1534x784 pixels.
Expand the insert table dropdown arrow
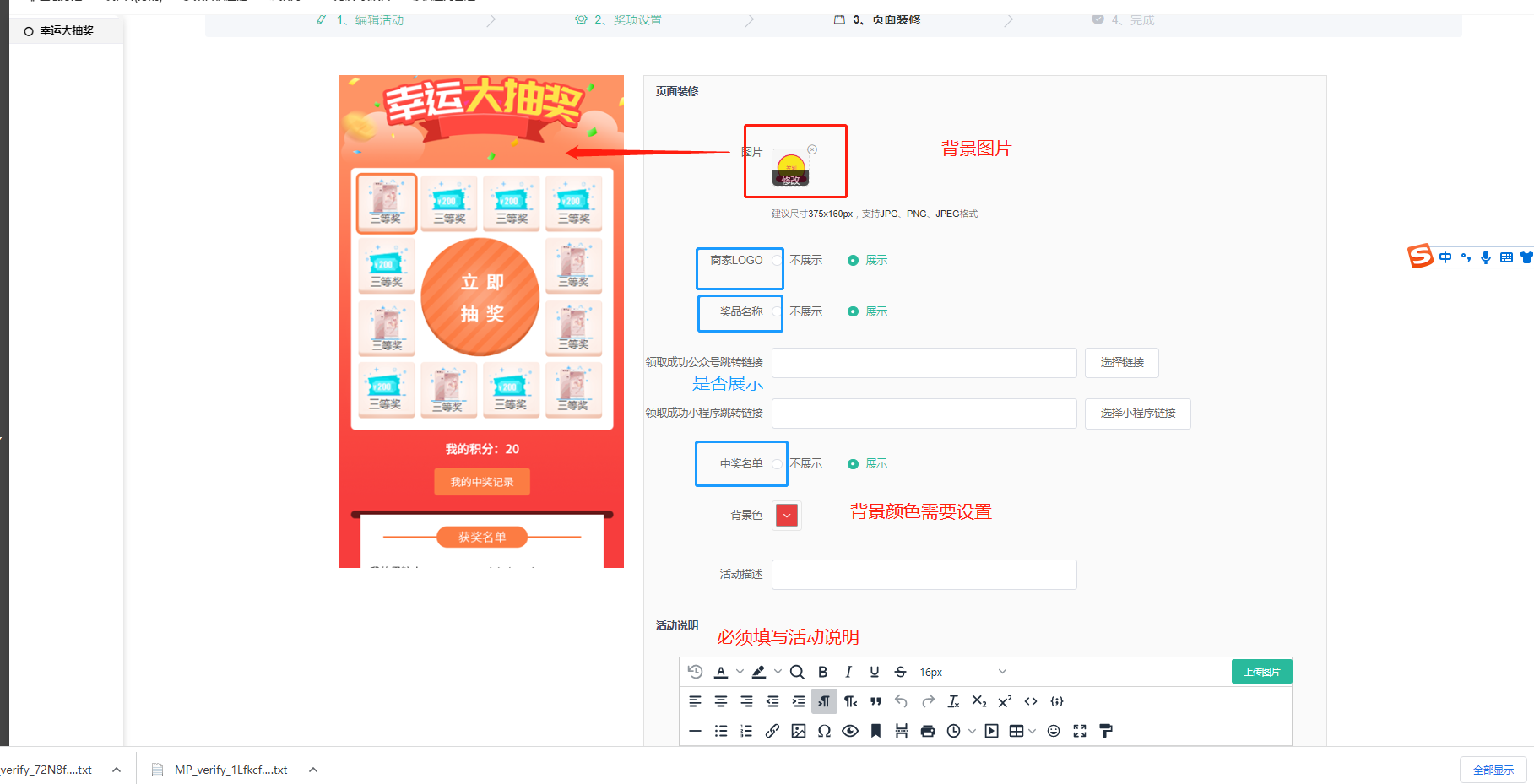pyautogui.click(x=1033, y=731)
